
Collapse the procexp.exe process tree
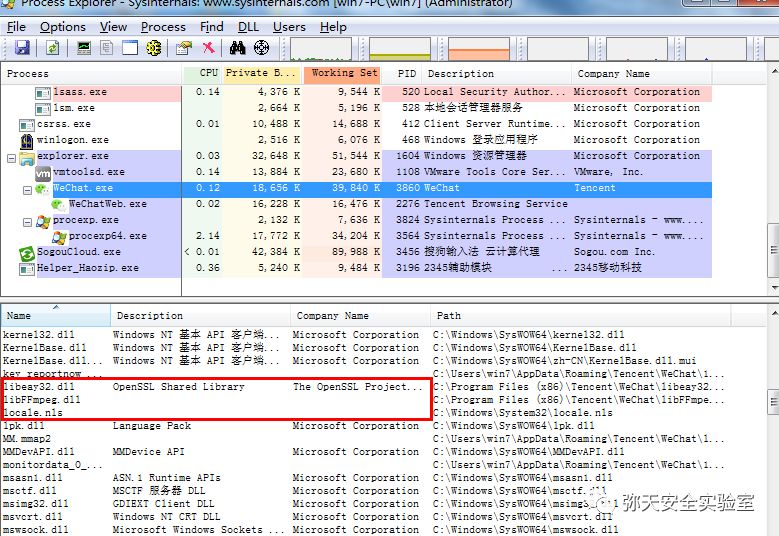[27, 223]
